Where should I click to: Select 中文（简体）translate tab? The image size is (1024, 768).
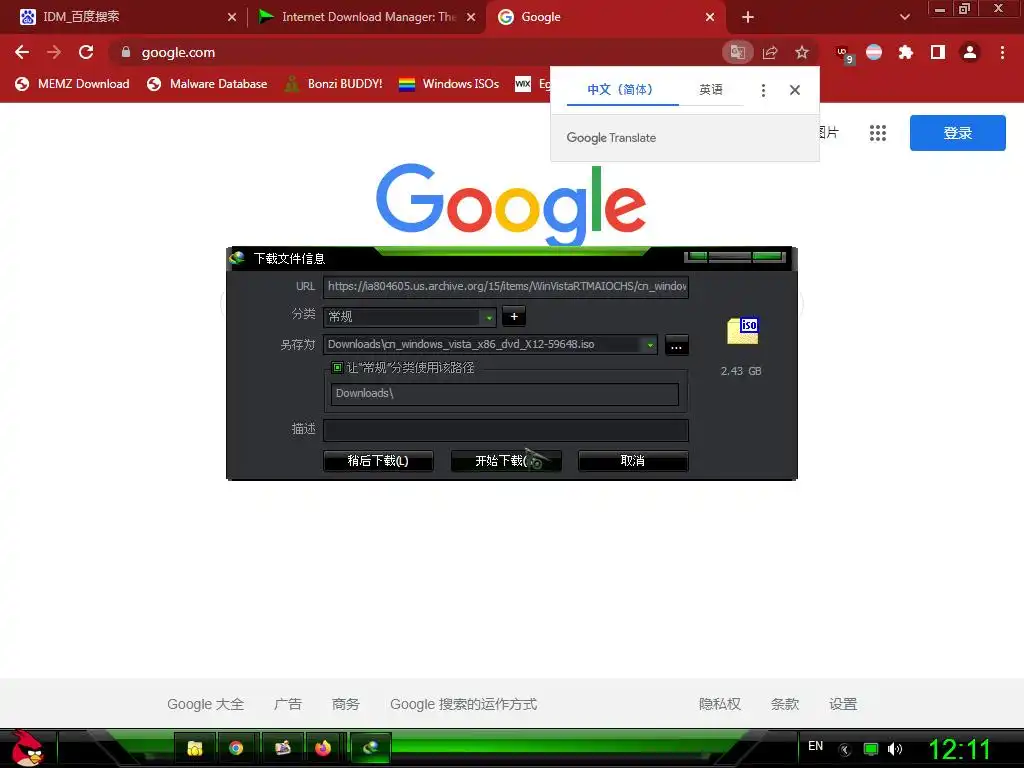(620, 89)
